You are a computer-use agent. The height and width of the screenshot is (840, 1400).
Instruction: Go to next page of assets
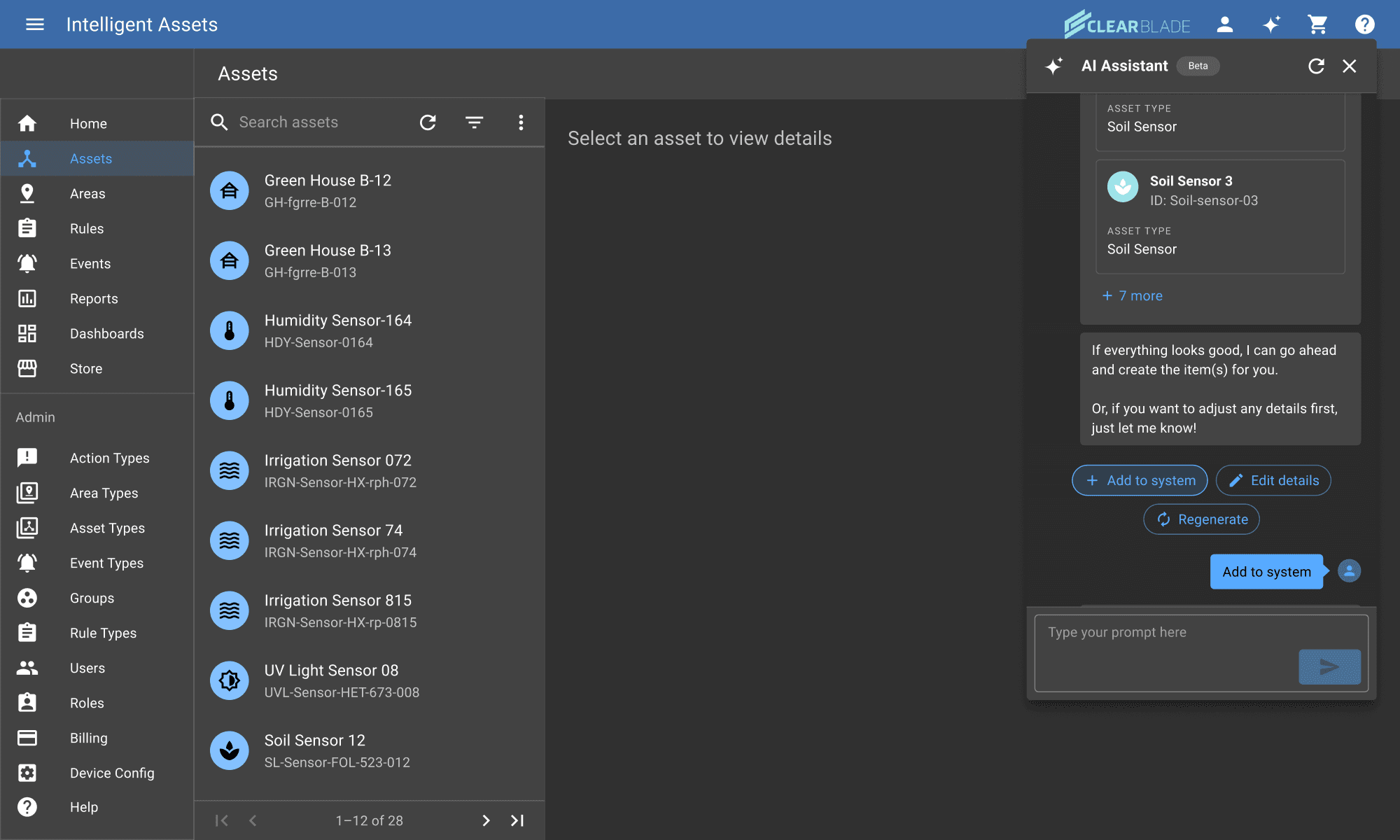[x=486, y=820]
